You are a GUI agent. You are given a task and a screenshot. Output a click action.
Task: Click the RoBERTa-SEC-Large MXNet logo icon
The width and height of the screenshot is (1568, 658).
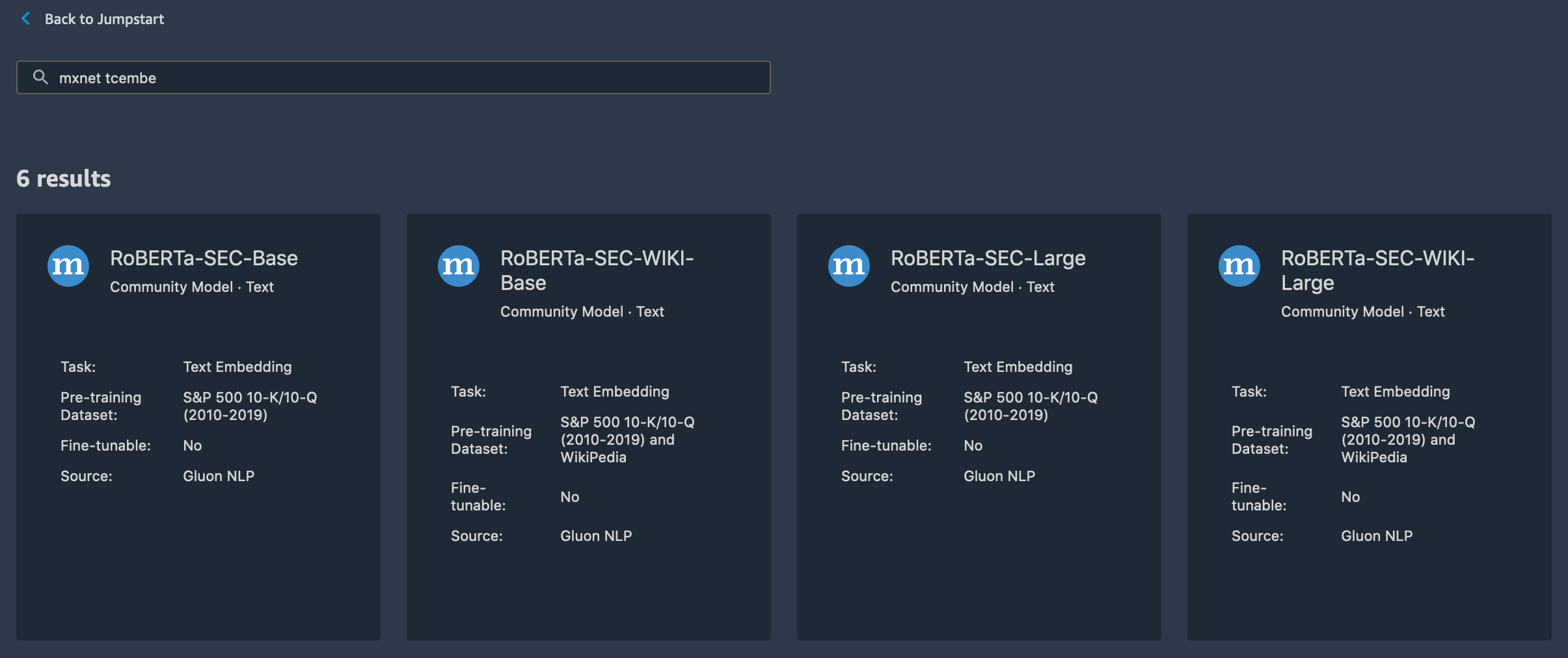(849, 266)
